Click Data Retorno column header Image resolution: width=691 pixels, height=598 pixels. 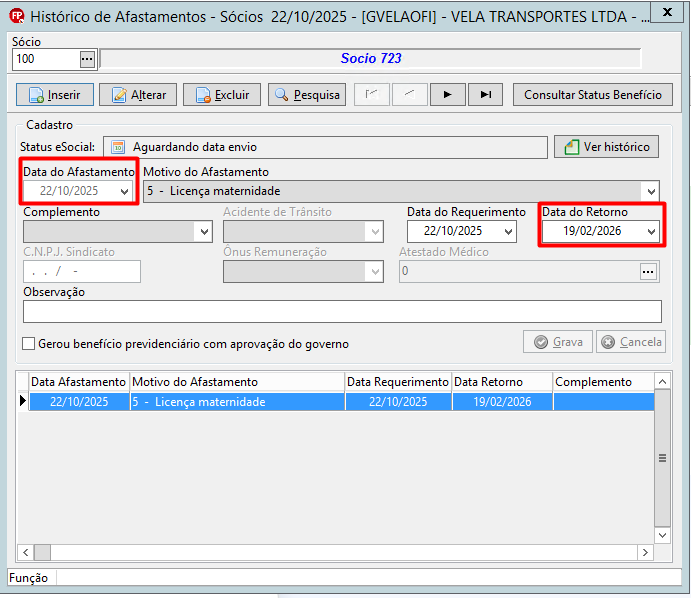502,382
